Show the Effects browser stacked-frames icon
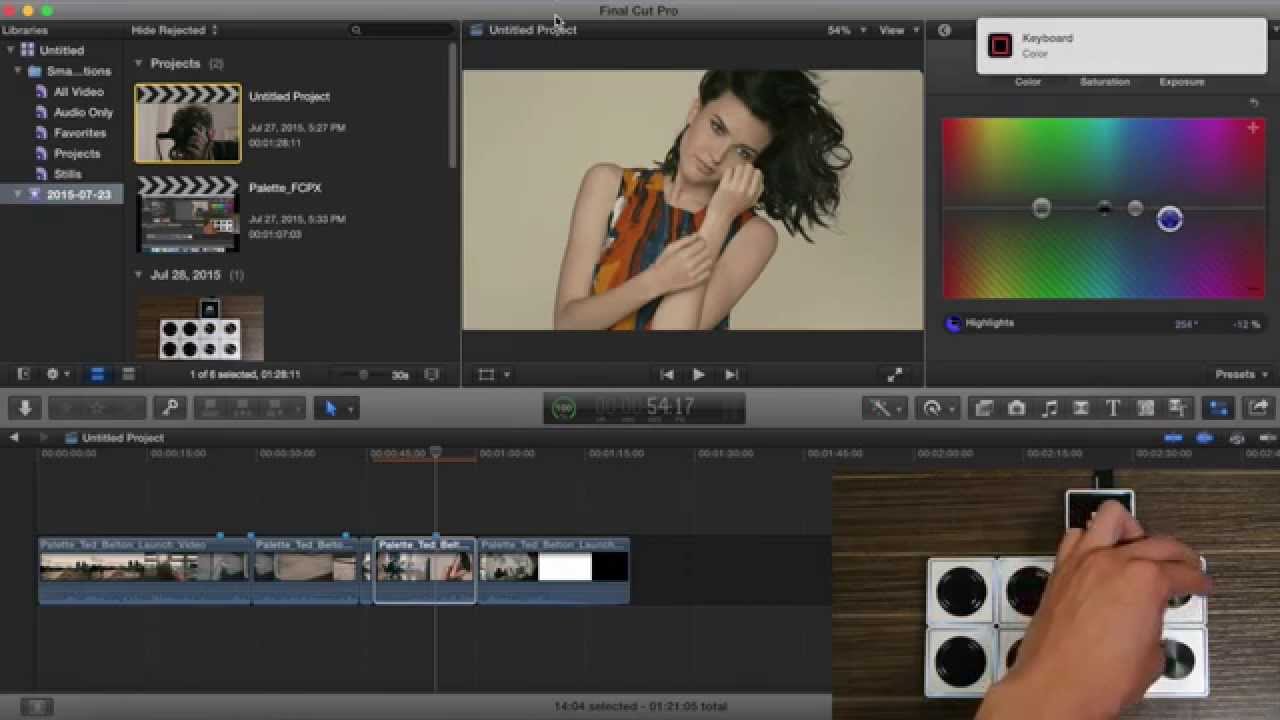The image size is (1280, 720). pyautogui.click(x=984, y=408)
